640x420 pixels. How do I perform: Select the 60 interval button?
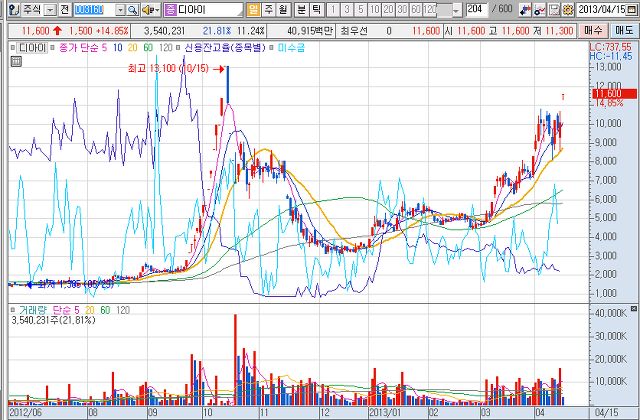click(x=416, y=10)
